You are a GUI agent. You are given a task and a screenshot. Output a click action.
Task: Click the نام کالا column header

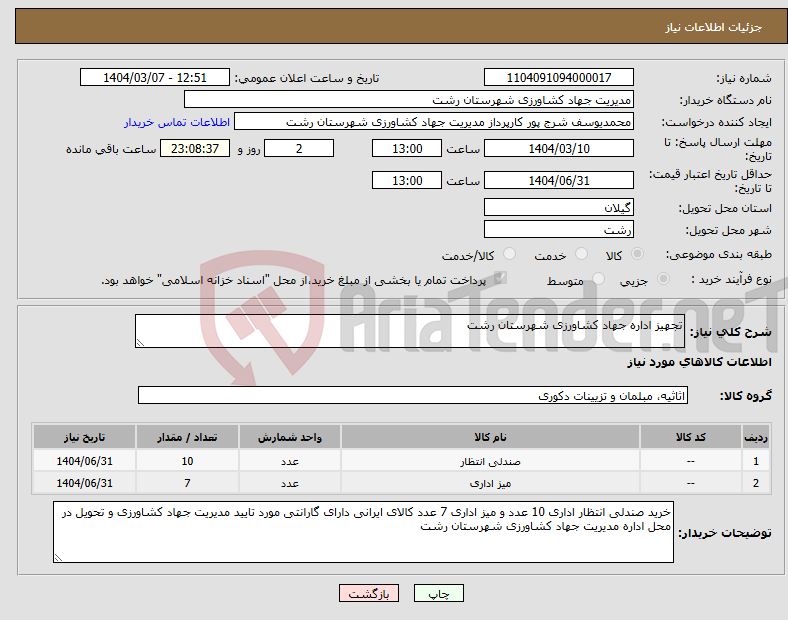coord(490,437)
